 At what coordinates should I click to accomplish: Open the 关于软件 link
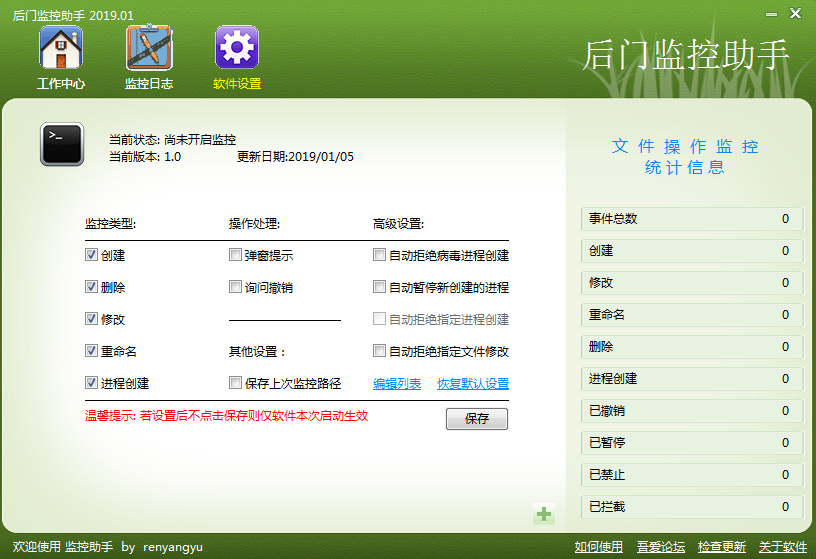(x=782, y=547)
